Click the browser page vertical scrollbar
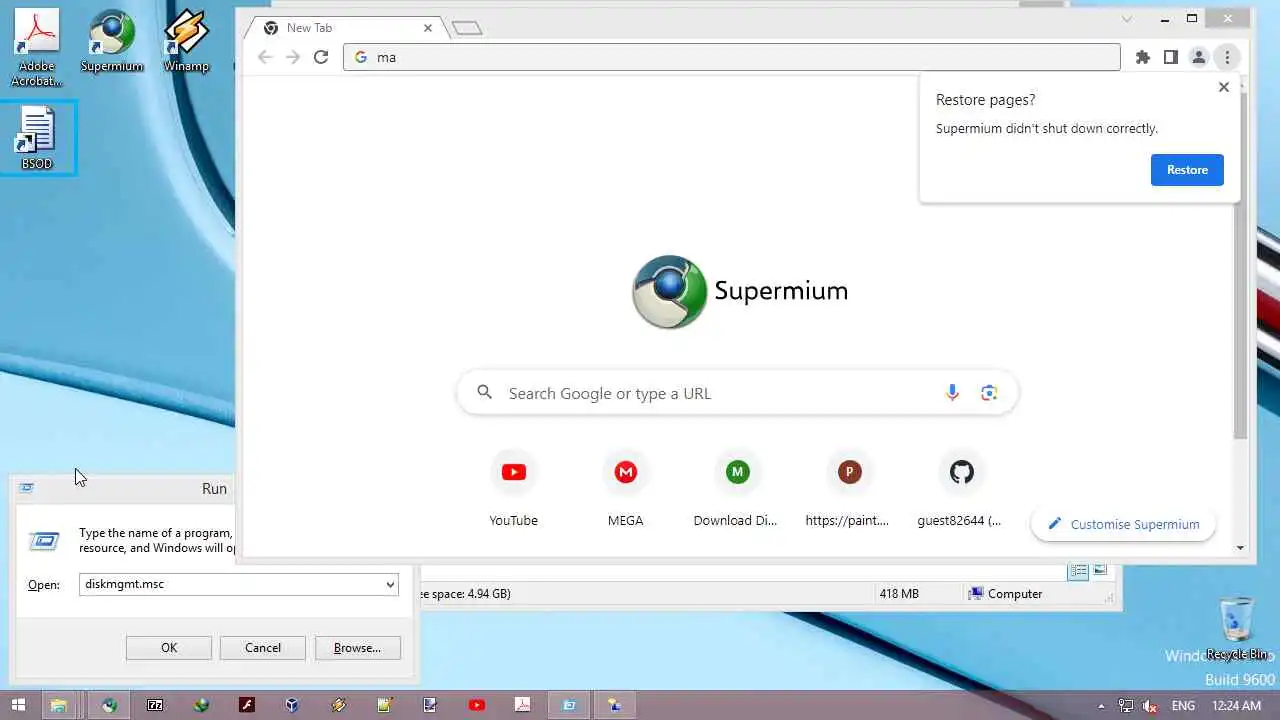 click(1240, 266)
